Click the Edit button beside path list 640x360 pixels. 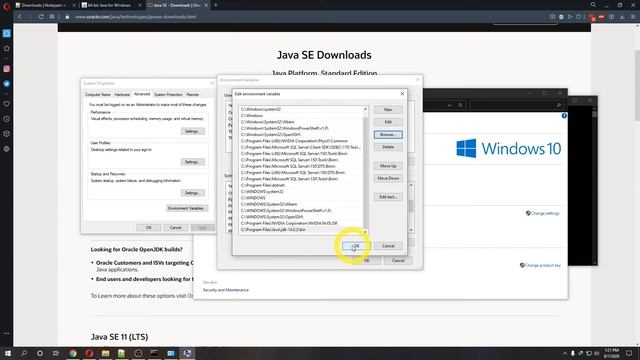click(x=388, y=122)
